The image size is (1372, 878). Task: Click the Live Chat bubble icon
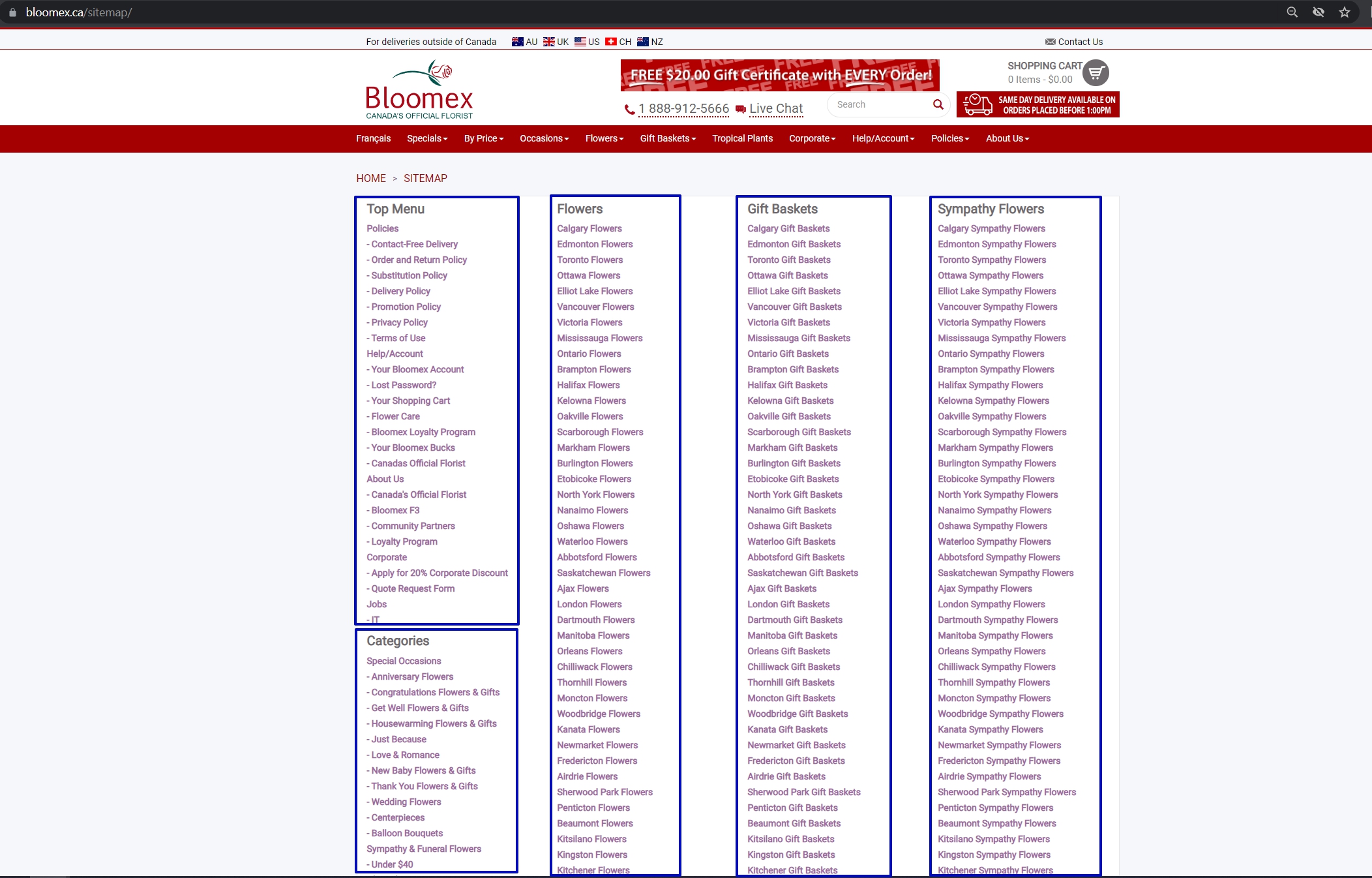741,110
